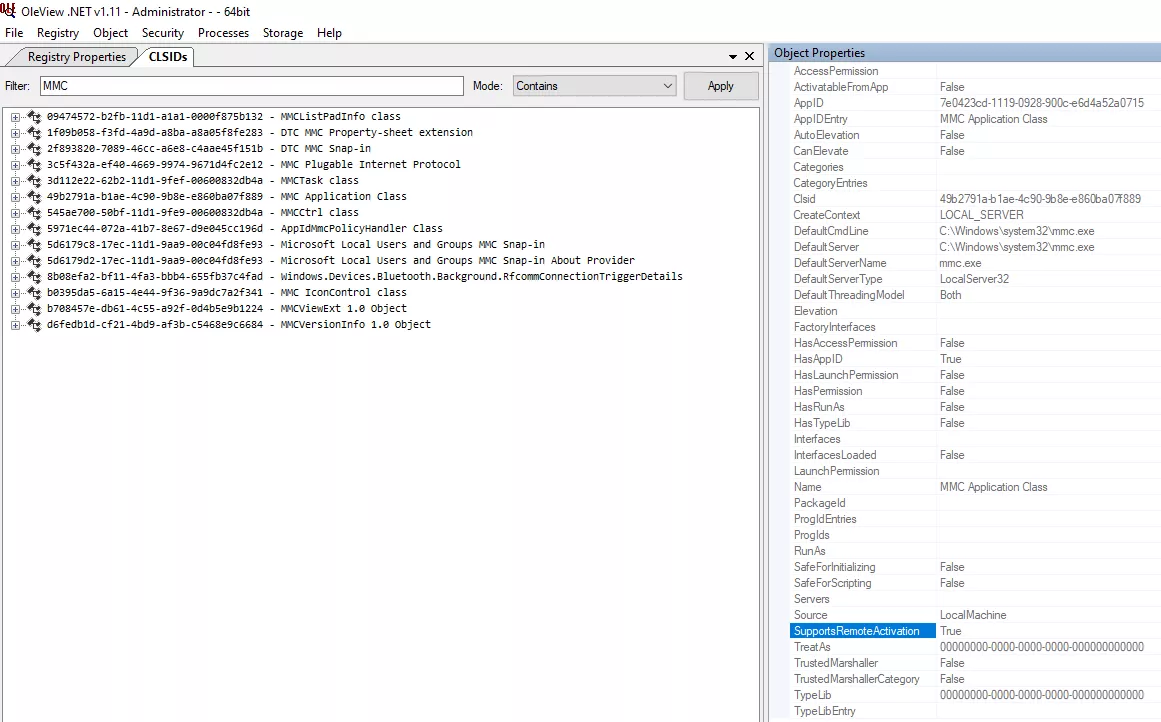
Task: Click the COM icon beside MMC Plugable Internet Protocol
Action: click(34, 164)
